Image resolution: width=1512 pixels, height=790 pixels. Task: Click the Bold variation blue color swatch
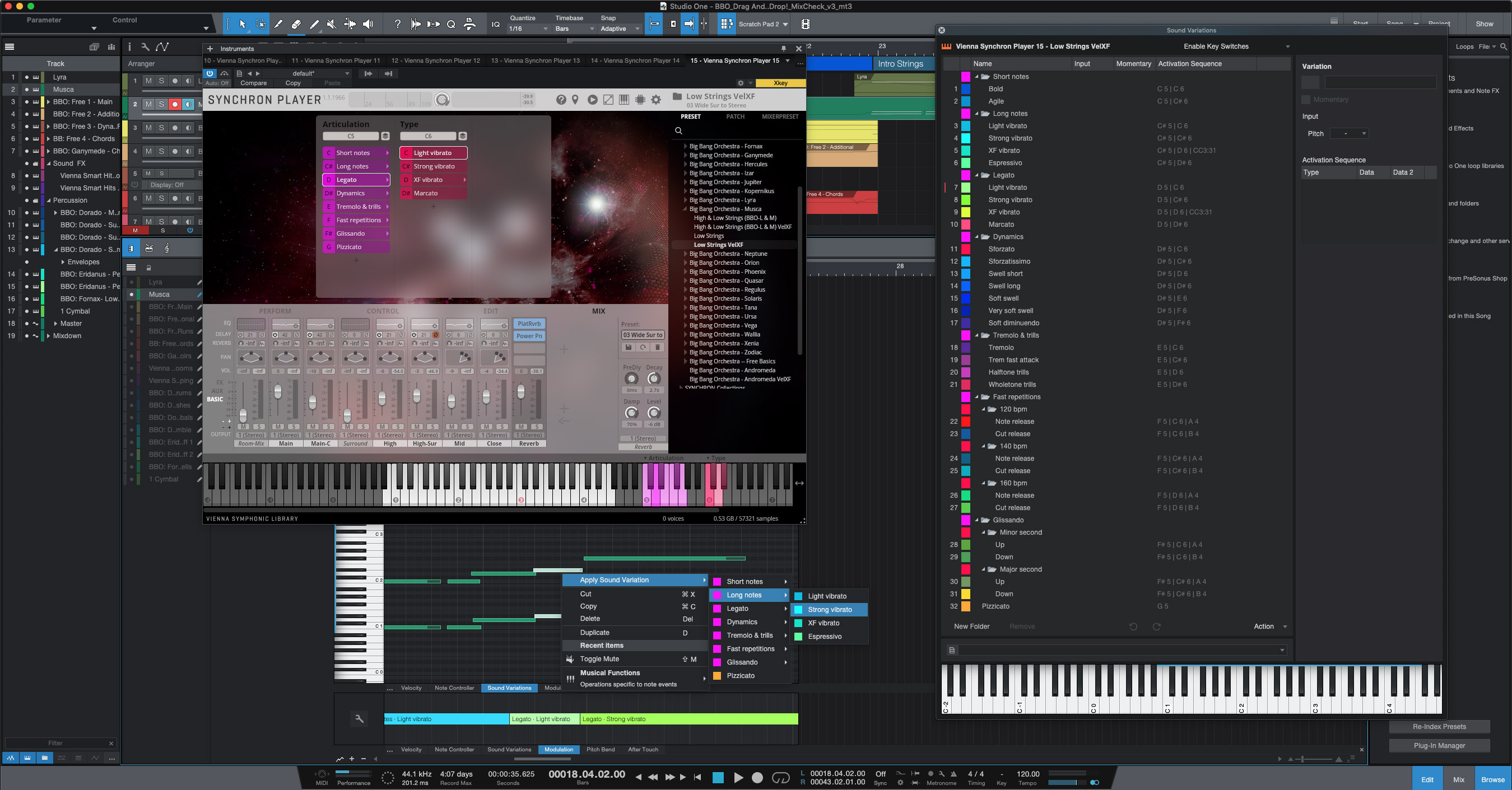(x=966, y=89)
